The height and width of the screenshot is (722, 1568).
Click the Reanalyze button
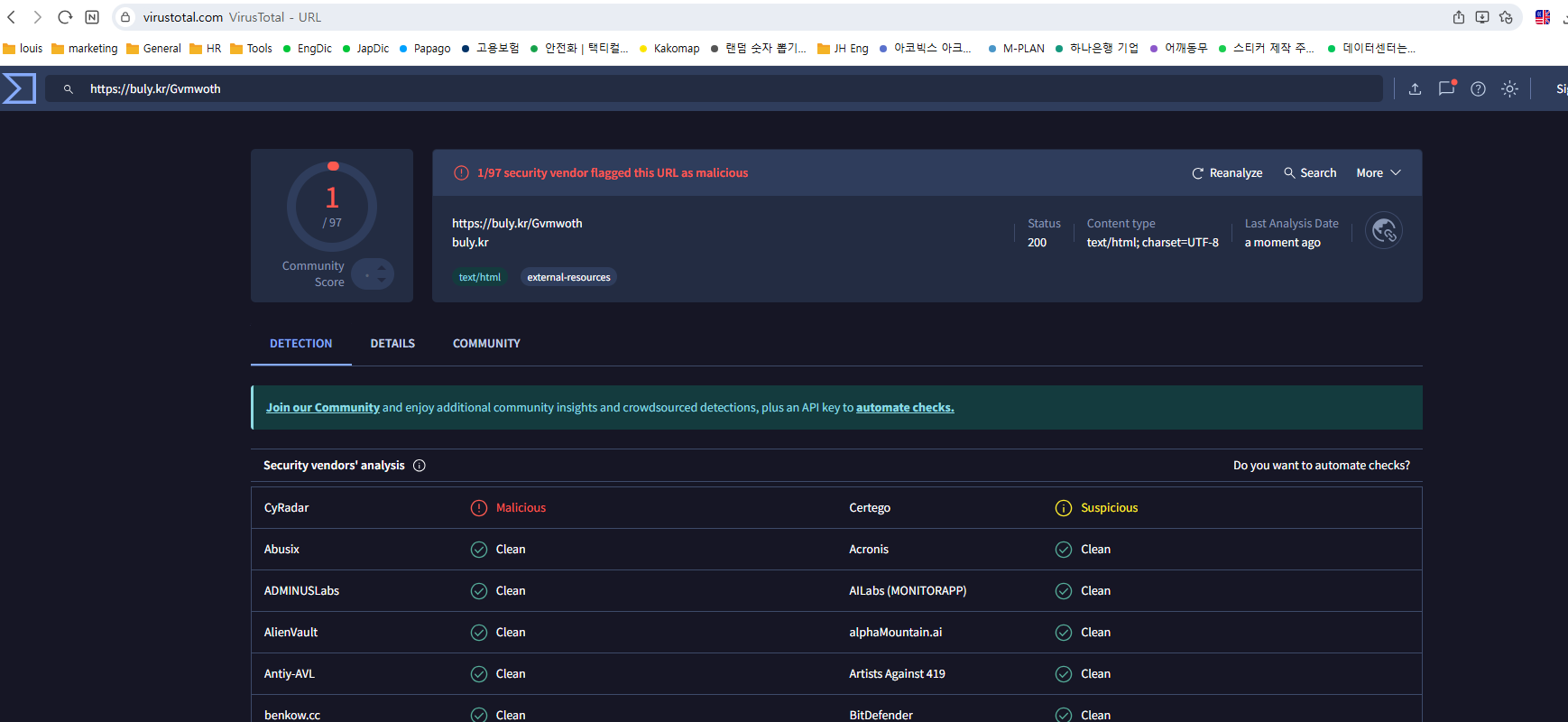1227,172
